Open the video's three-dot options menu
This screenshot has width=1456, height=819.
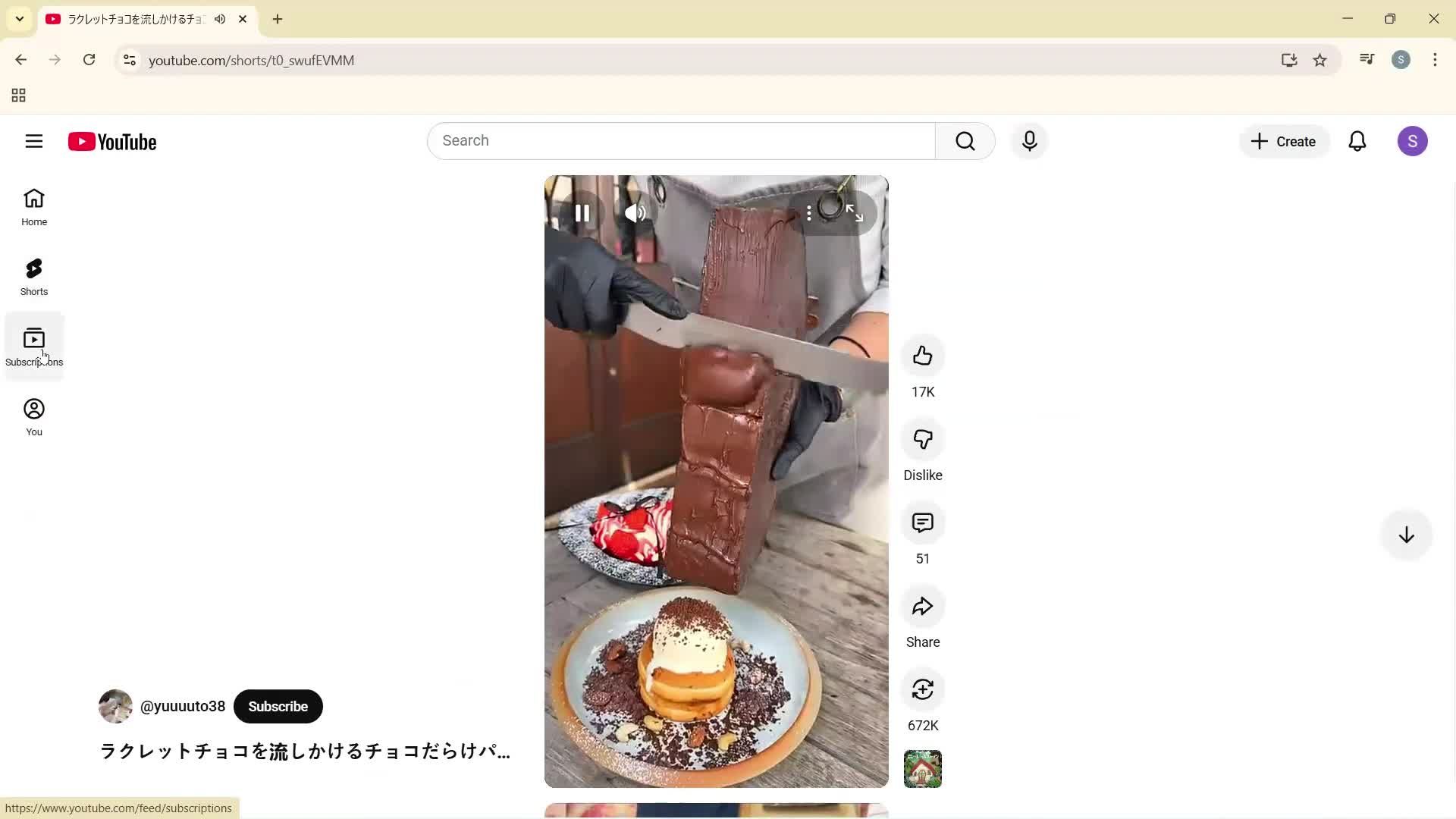pyautogui.click(x=809, y=213)
